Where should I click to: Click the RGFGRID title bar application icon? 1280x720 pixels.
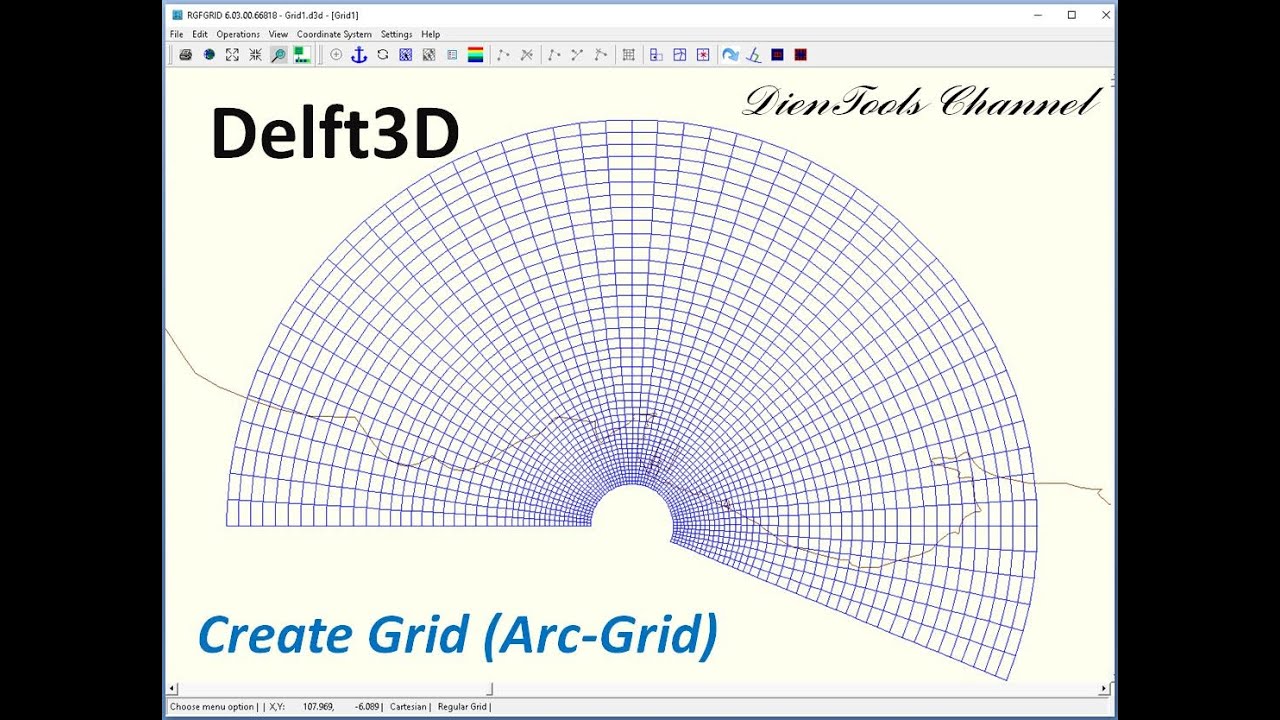(177, 15)
